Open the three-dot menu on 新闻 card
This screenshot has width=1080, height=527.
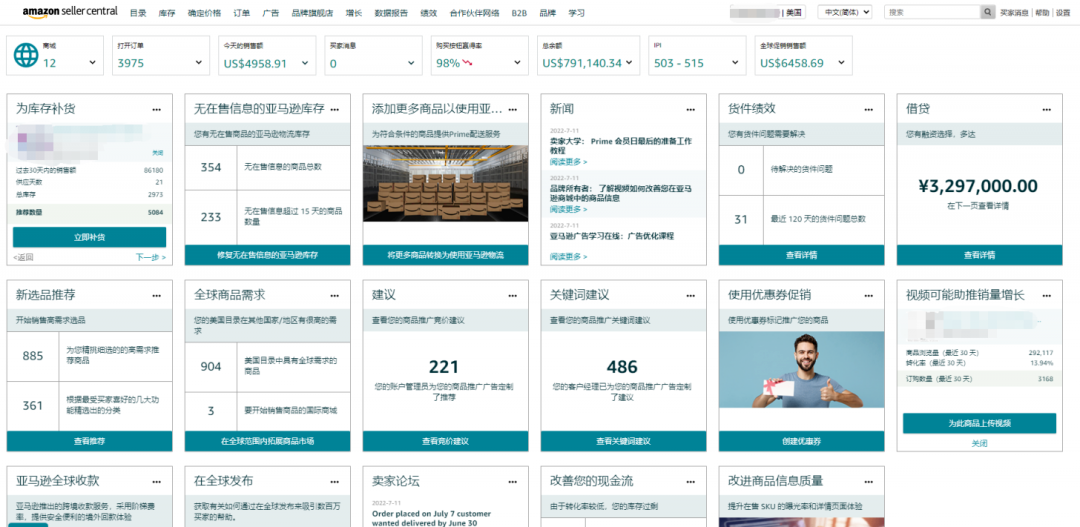(690, 109)
